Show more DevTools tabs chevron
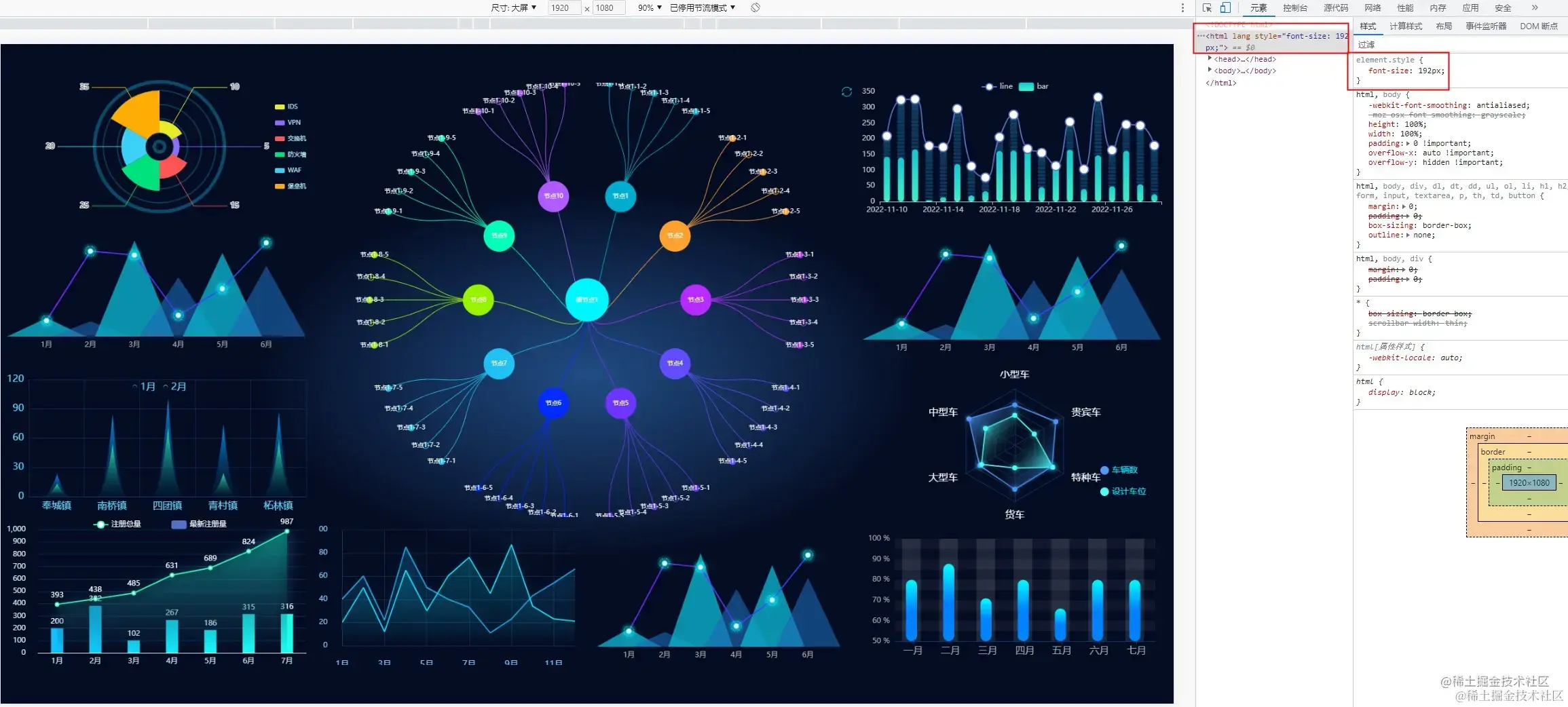Image resolution: width=1568 pixels, height=707 pixels. pyautogui.click(x=1535, y=7)
